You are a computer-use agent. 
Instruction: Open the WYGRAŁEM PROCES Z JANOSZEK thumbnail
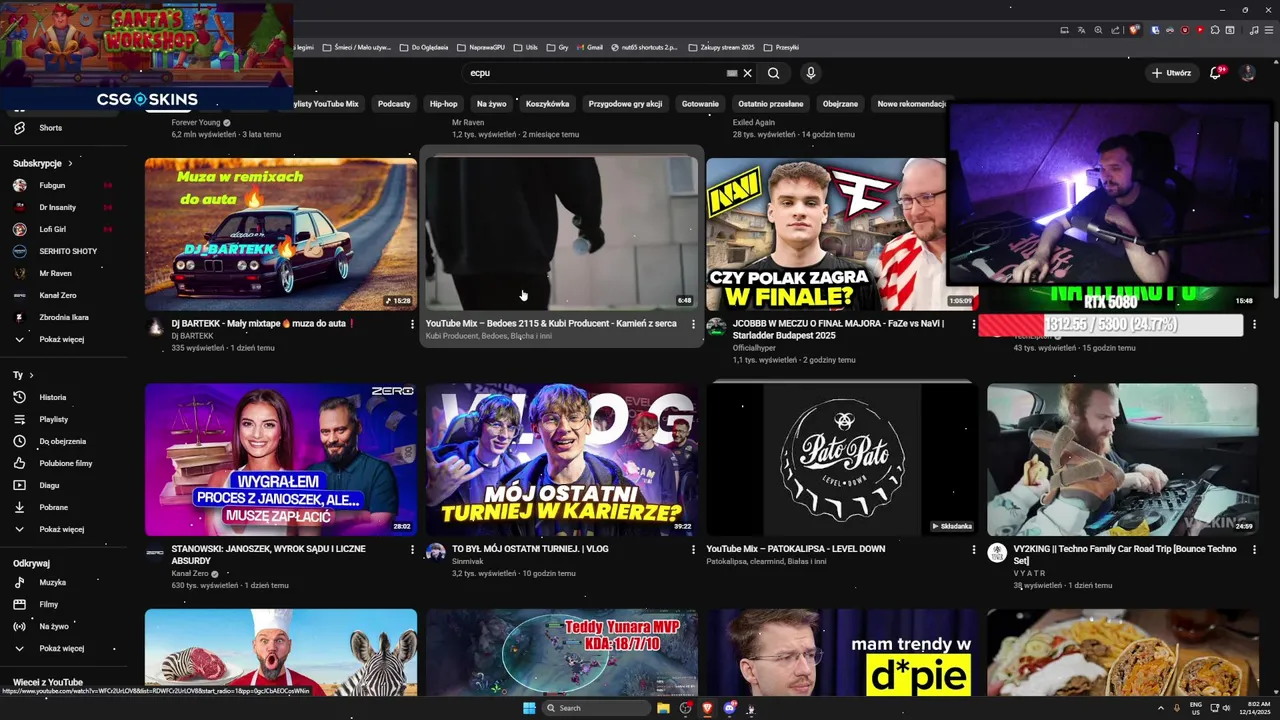[x=281, y=459]
